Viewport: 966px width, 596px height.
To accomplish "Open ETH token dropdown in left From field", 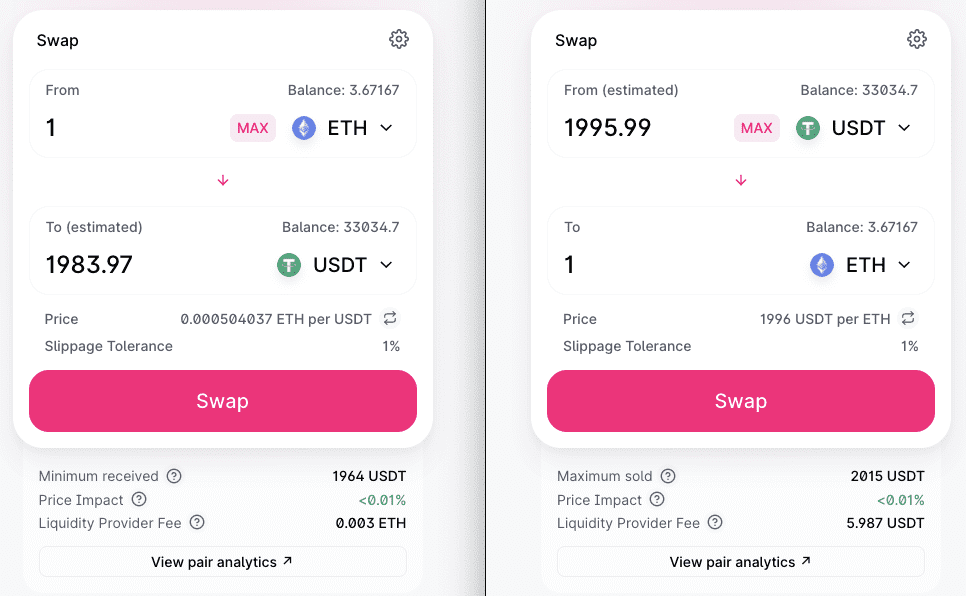I will click(x=343, y=128).
